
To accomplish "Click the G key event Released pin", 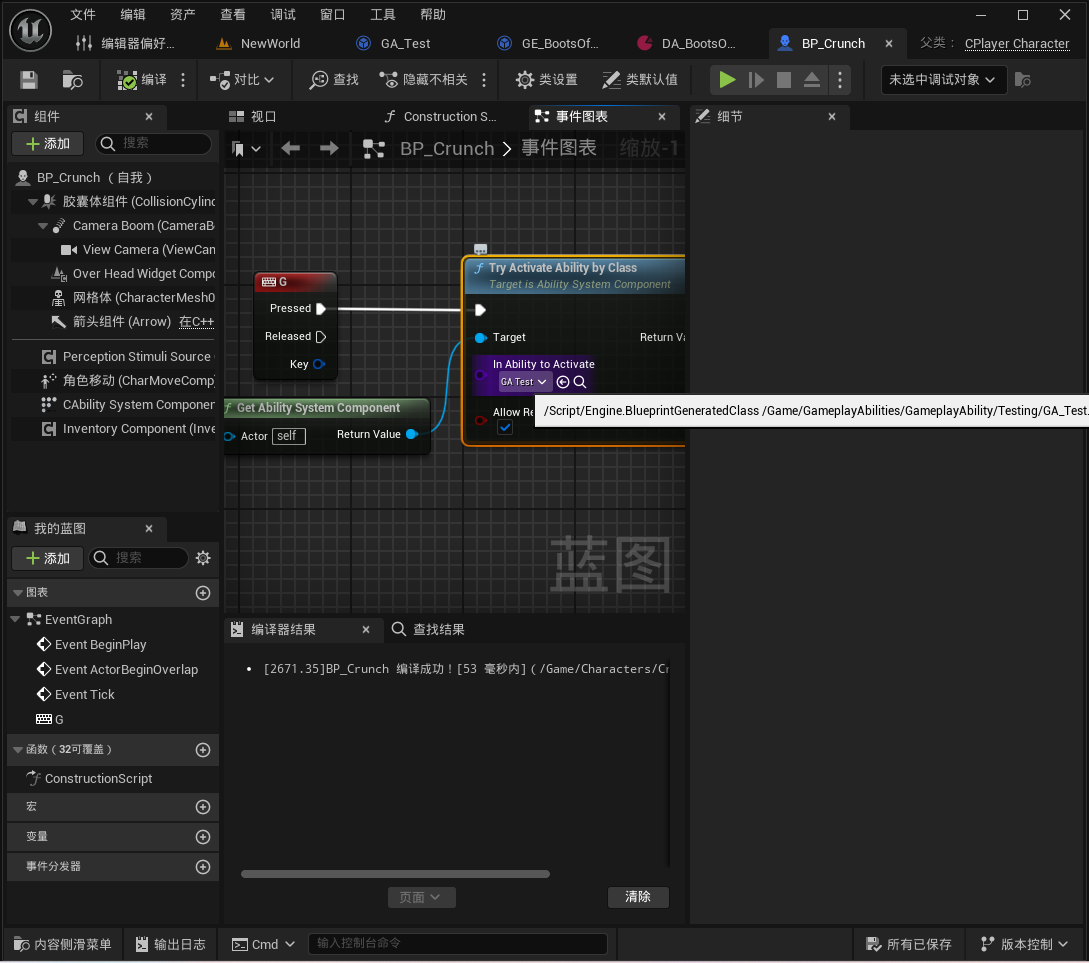I will click(x=321, y=337).
